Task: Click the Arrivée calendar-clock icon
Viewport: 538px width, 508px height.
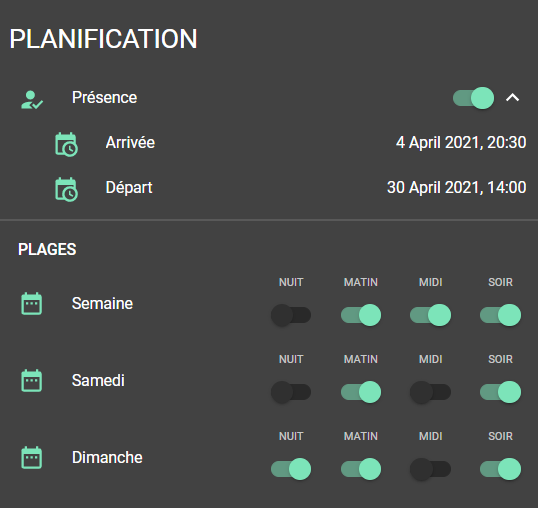Action: point(66,144)
